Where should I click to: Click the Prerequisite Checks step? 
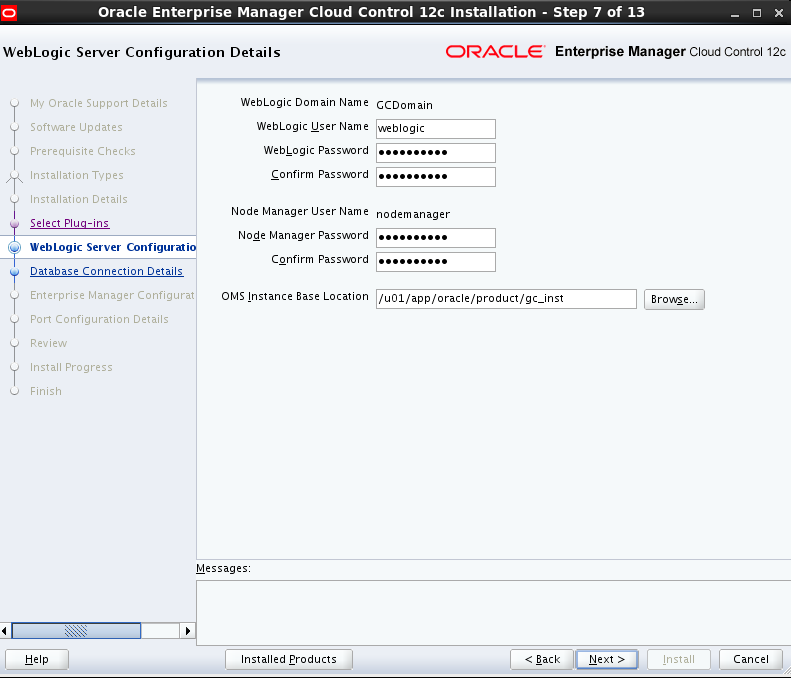[x=83, y=151]
